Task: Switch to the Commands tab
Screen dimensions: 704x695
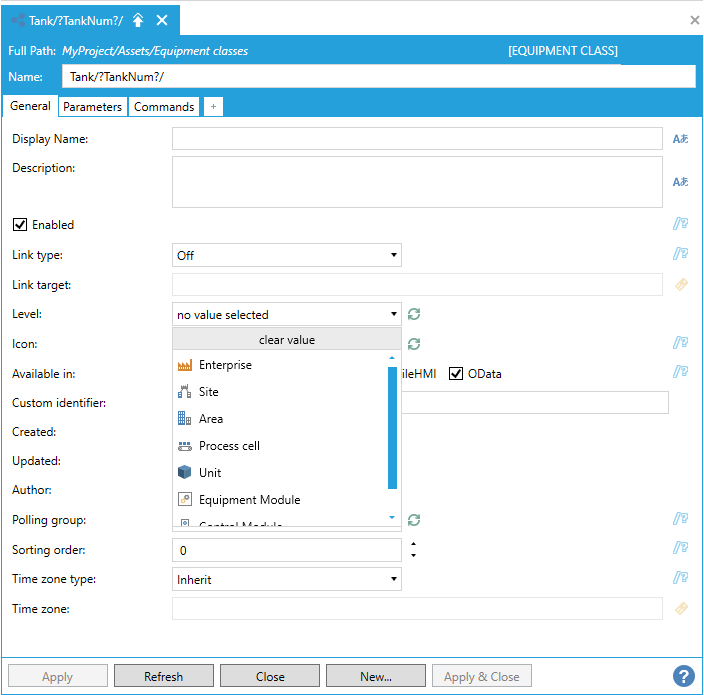Action: click(x=164, y=107)
